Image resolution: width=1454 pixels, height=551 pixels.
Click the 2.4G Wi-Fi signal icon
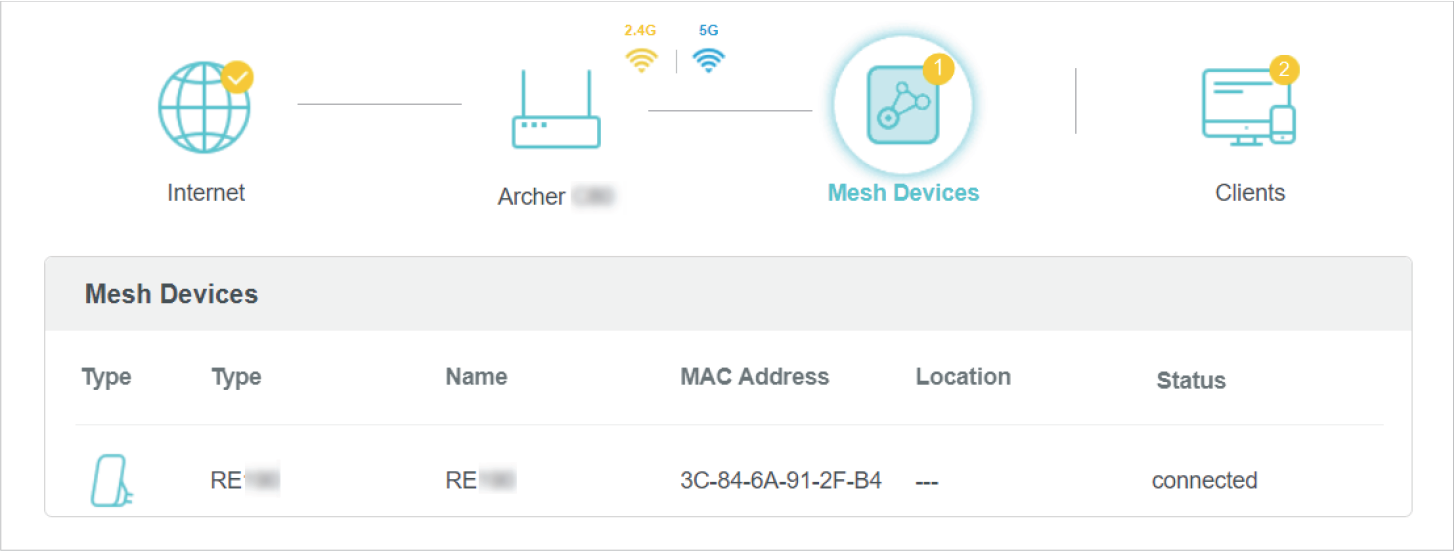pos(641,61)
